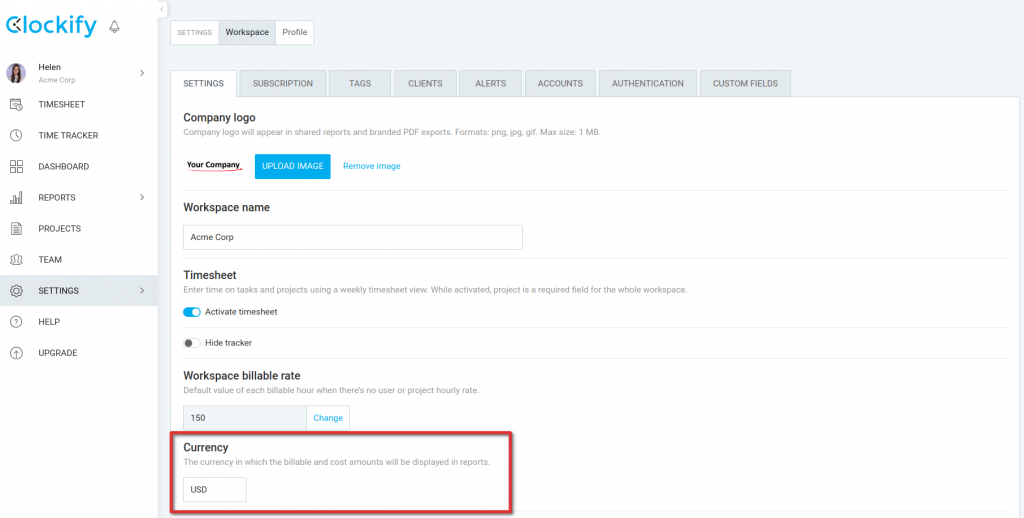Open the CLIENTS tab
This screenshot has height=518, width=1024.
(x=425, y=84)
